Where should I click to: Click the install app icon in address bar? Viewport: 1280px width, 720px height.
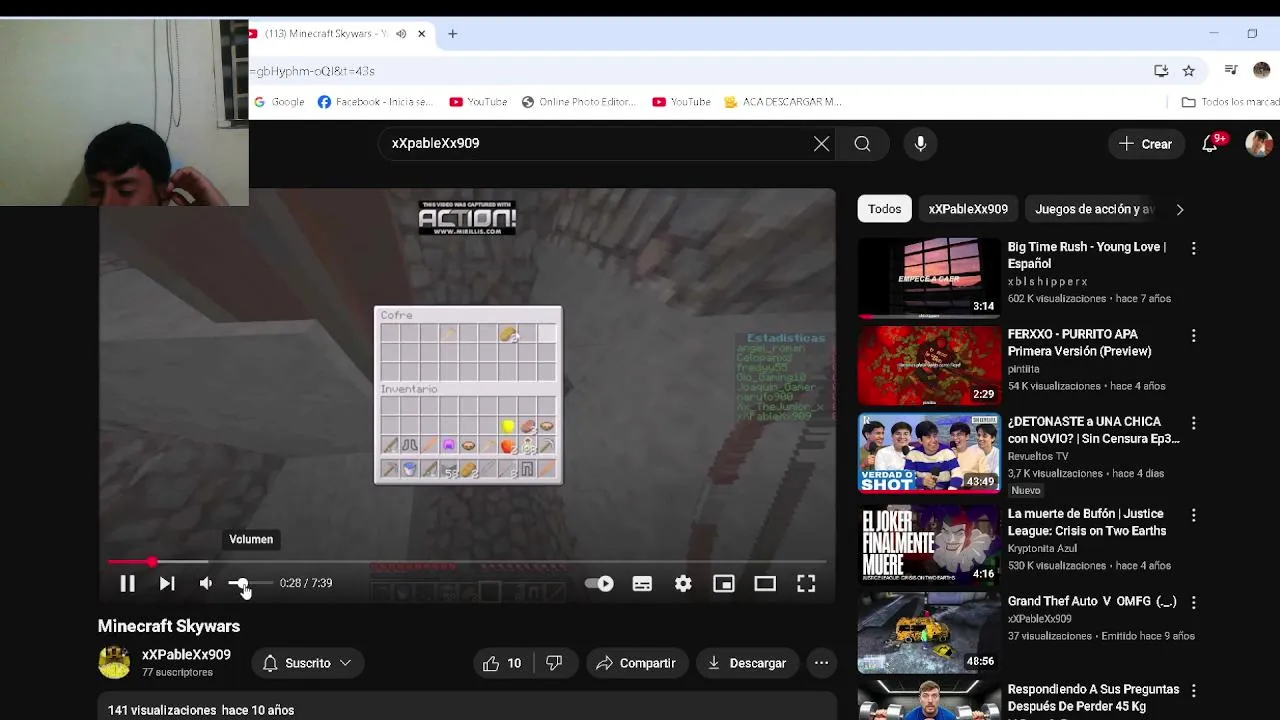click(x=1161, y=71)
